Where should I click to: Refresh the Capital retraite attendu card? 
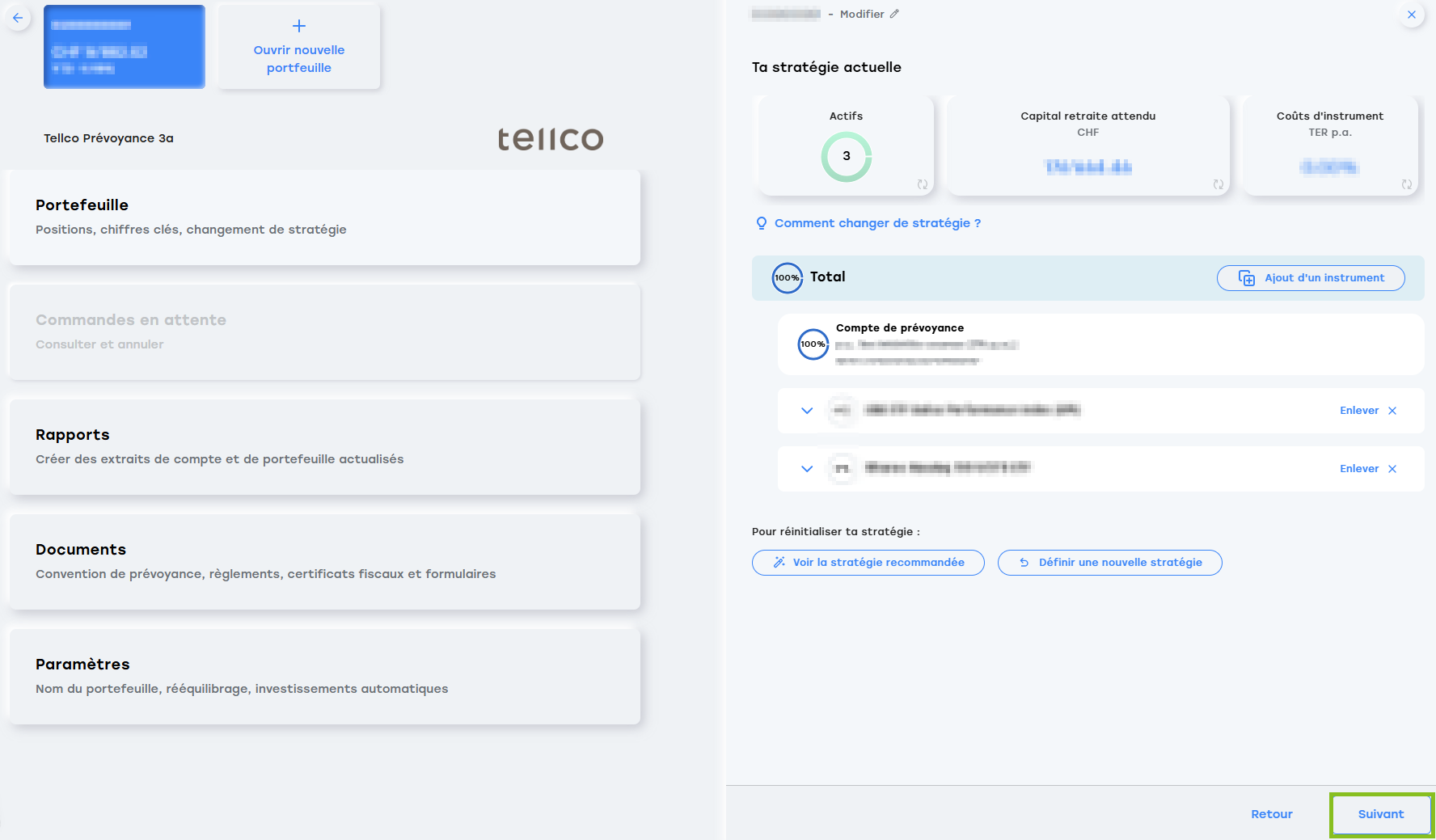click(x=1218, y=184)
